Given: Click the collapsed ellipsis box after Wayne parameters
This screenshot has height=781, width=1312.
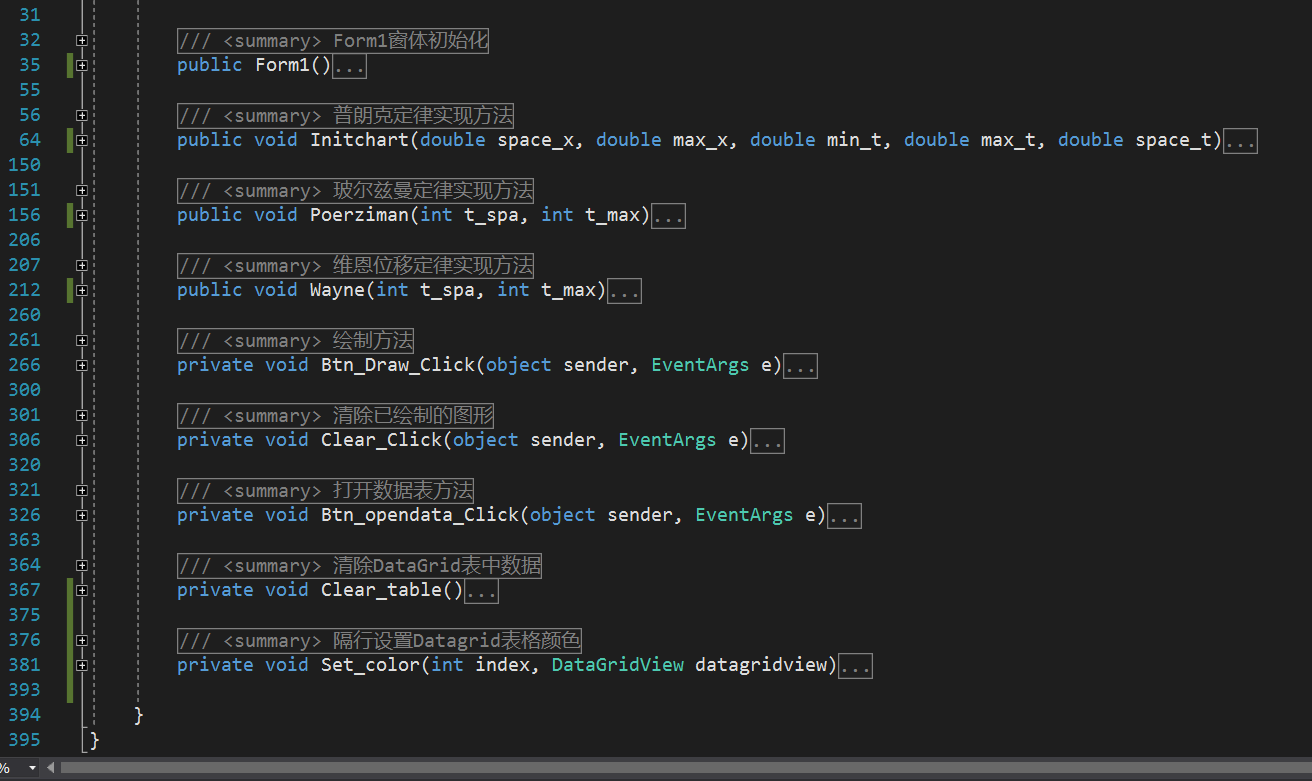Looking at the screenshot, I should point(624,291).
